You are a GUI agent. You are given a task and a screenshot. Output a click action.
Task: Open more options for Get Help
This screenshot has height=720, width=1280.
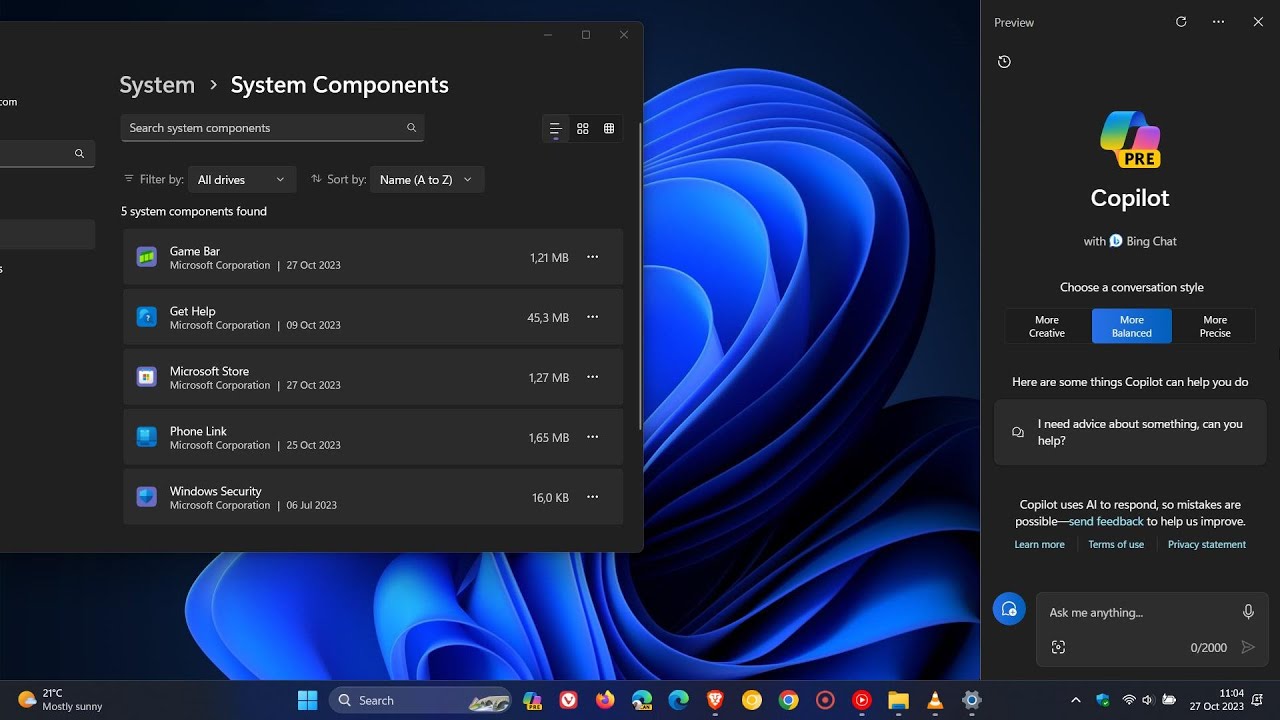point(592,317)
